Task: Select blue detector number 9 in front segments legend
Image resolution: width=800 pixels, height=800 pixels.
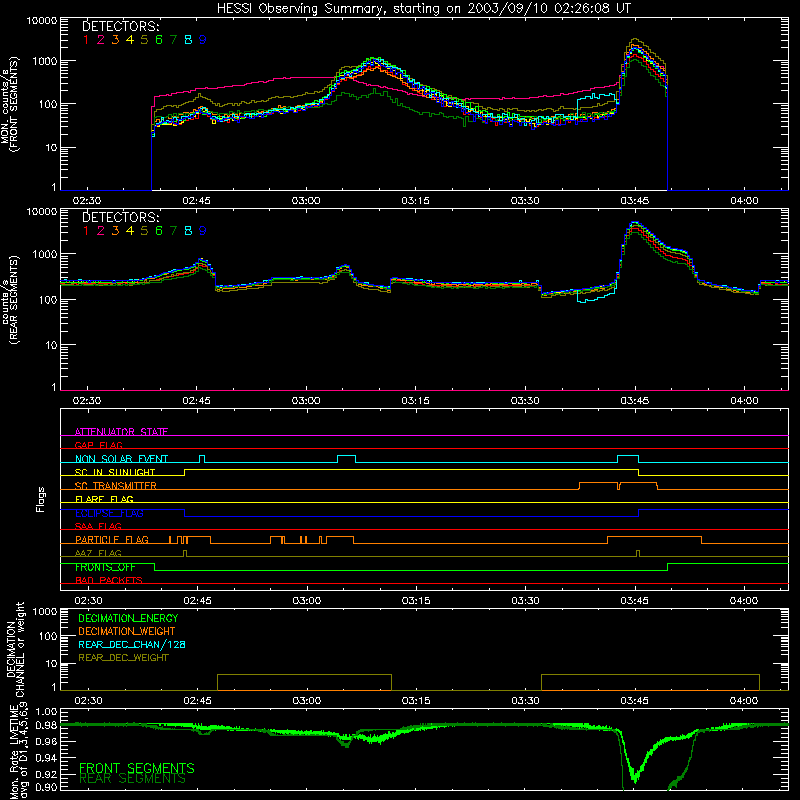Action: point(203,40)
